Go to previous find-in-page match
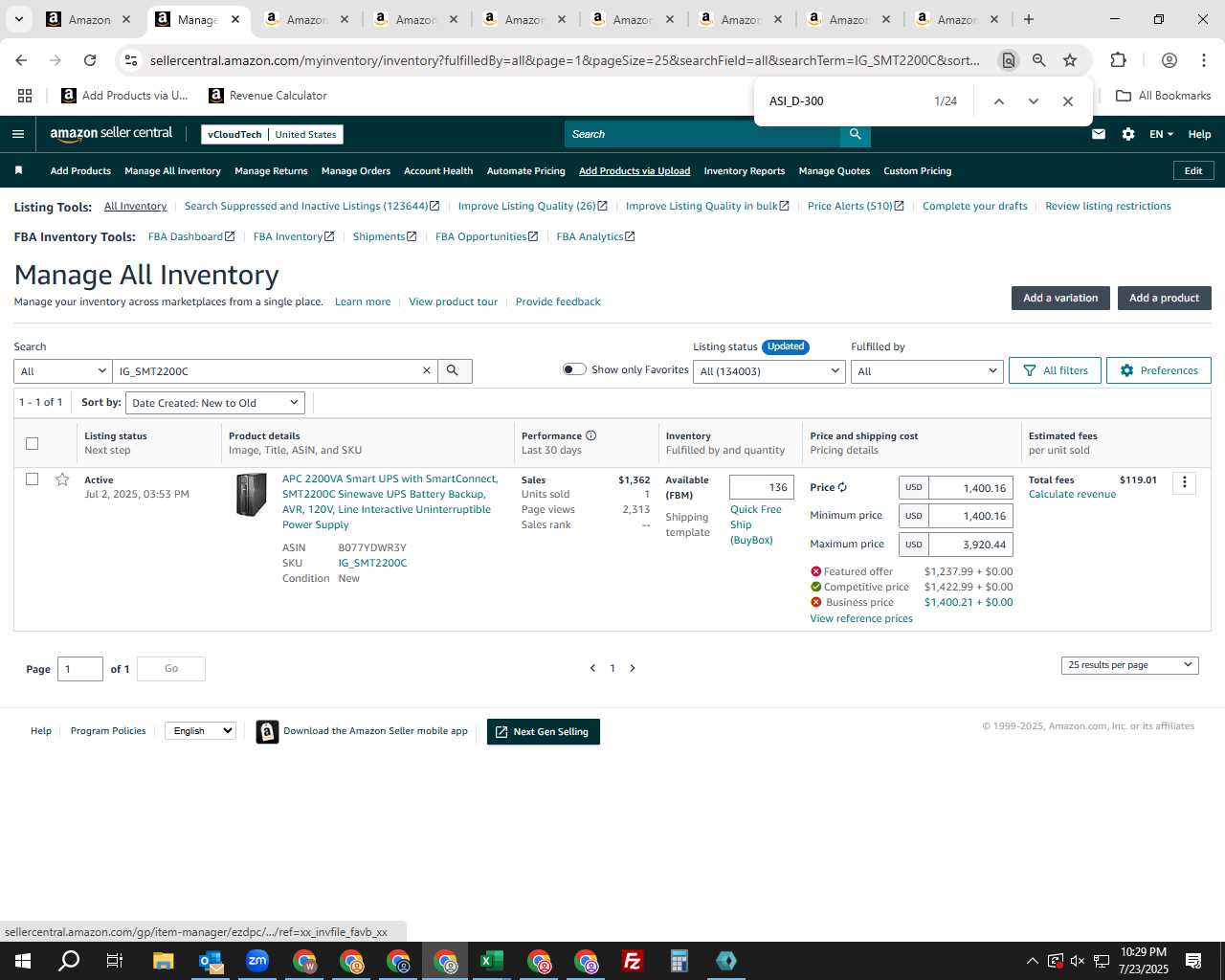The width and height of the screenshot is (1225, 980). [x=999, y=101]
